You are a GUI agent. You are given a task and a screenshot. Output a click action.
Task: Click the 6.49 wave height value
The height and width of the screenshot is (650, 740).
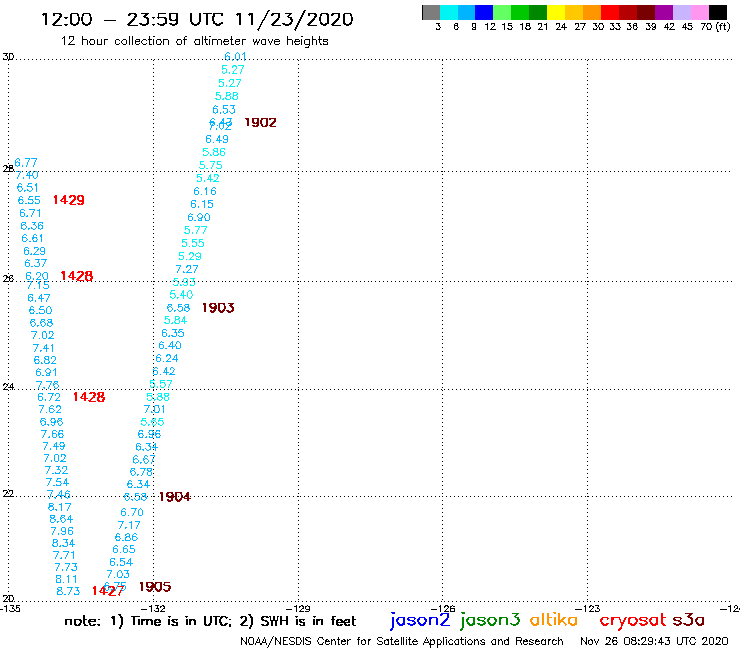[217, 139]
